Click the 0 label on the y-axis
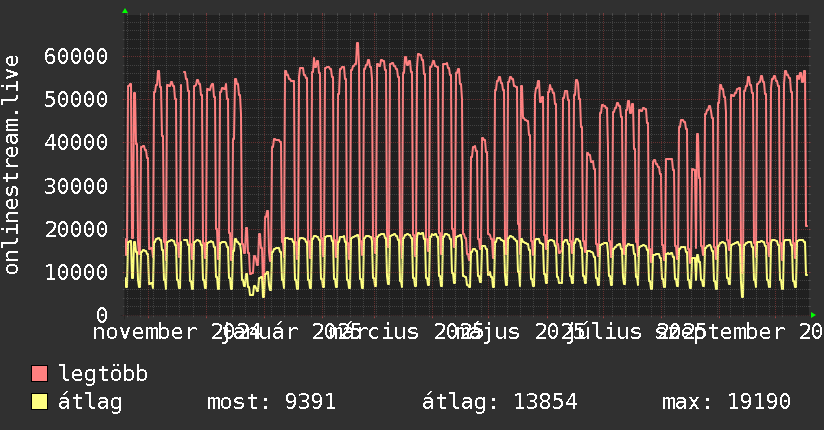This screenshot has height=430, width=824. tap(101, 314)
